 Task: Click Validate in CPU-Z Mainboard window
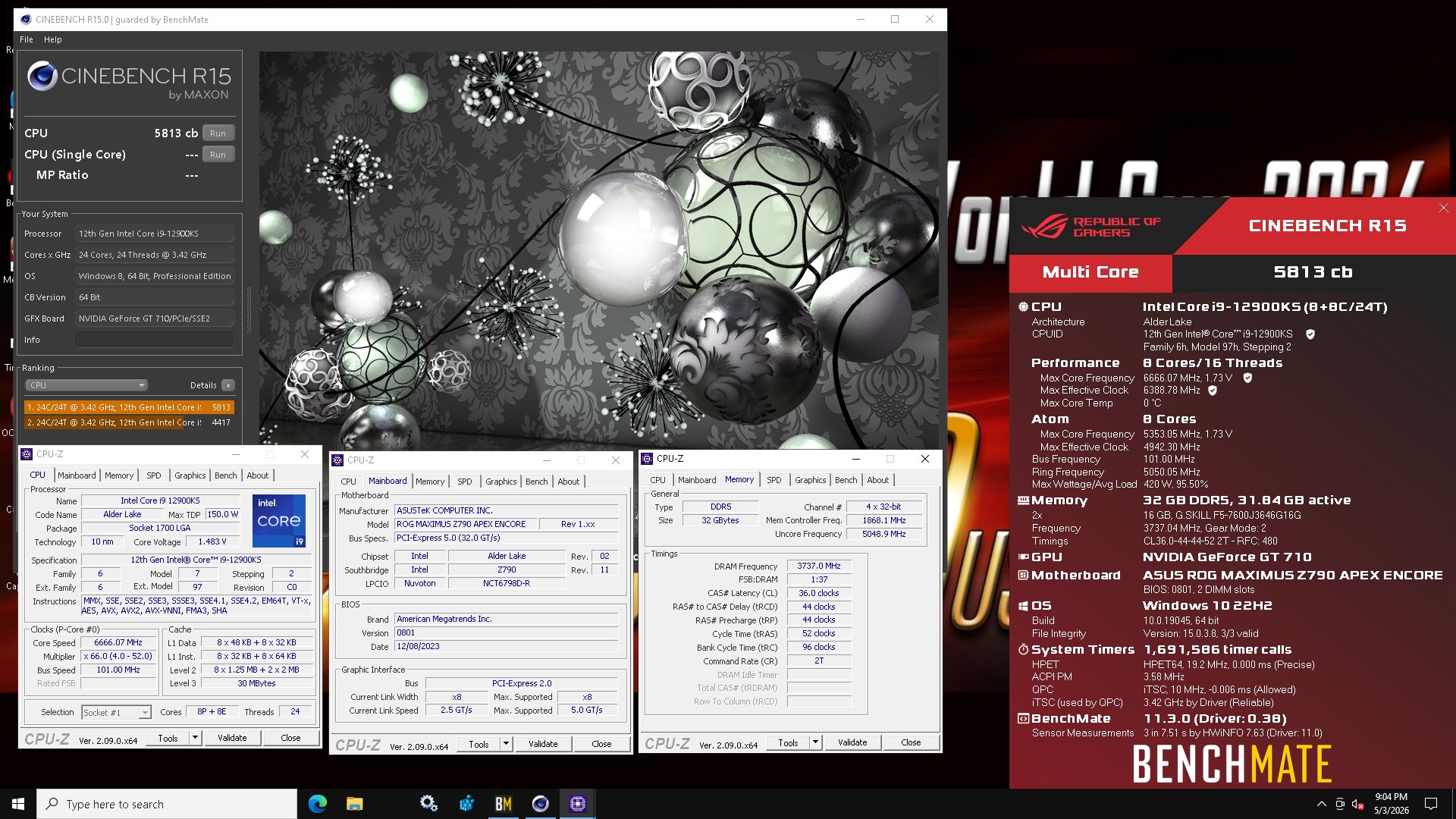click(543, 744)
